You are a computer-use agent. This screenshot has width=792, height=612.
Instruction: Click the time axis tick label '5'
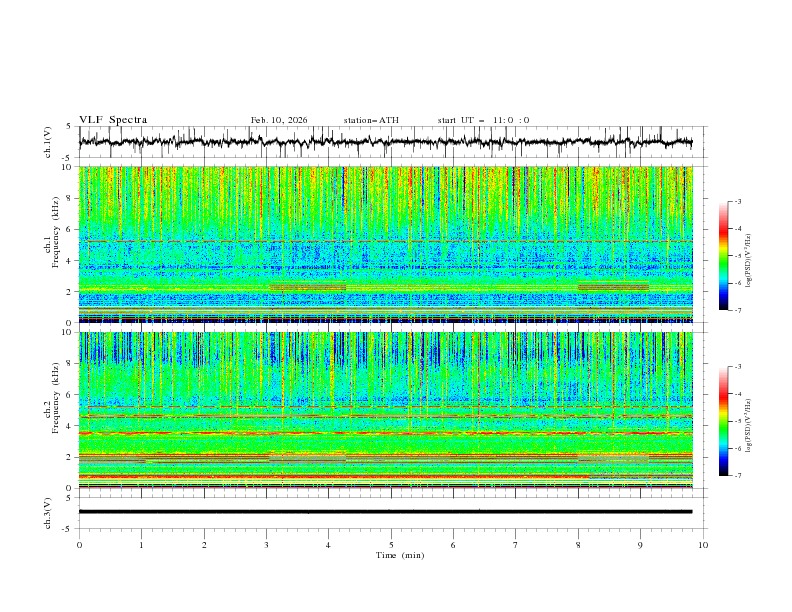(x=391, y=545)
